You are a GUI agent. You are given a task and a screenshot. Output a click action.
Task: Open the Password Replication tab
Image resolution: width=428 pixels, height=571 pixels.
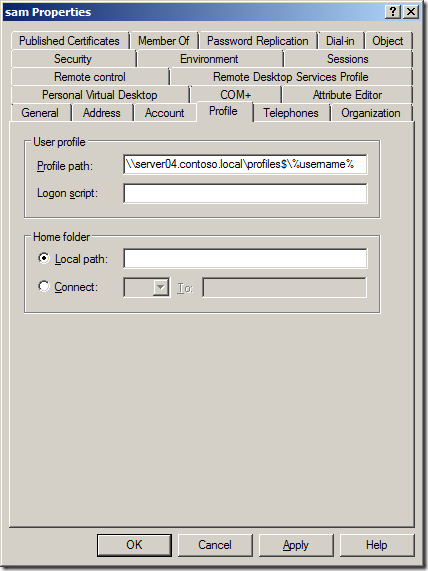(258, 41)
